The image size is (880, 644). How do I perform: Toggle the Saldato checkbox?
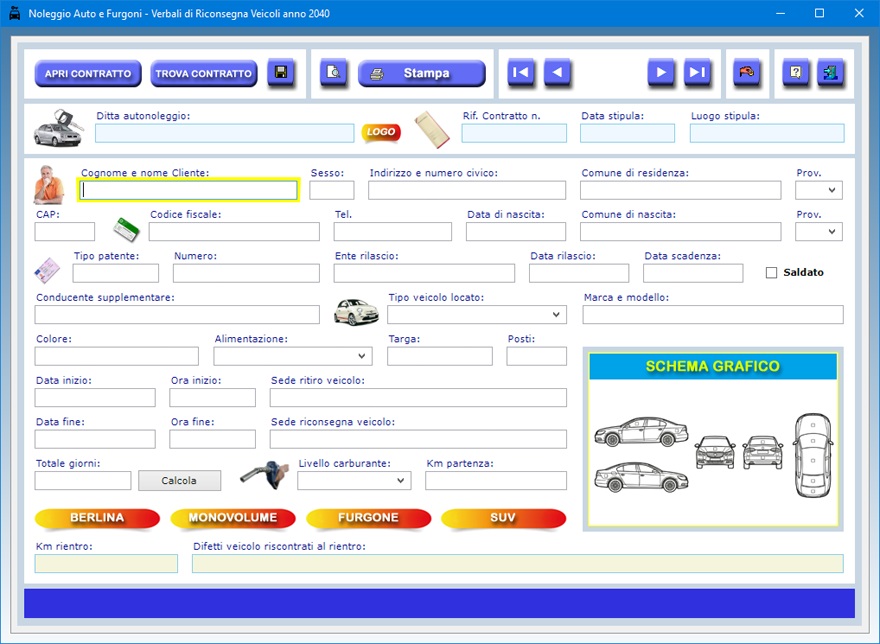click(x=771, y=272)
